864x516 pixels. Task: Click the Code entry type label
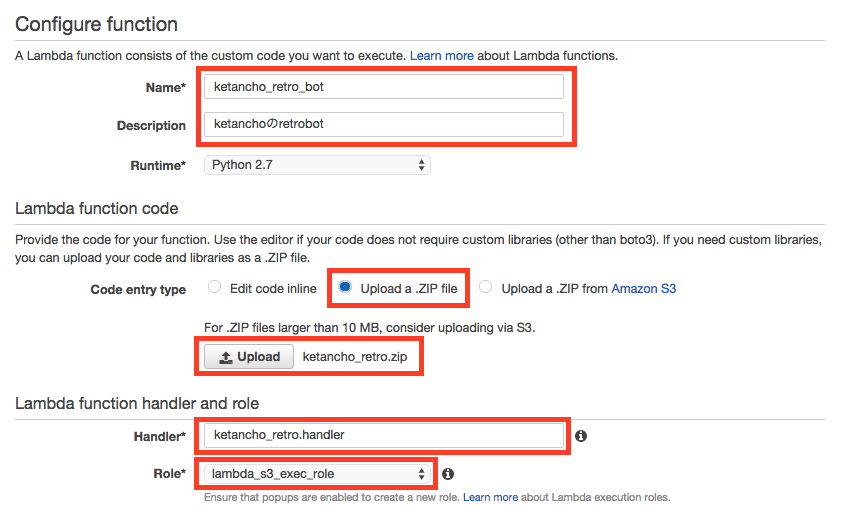(x=138, y=289)
